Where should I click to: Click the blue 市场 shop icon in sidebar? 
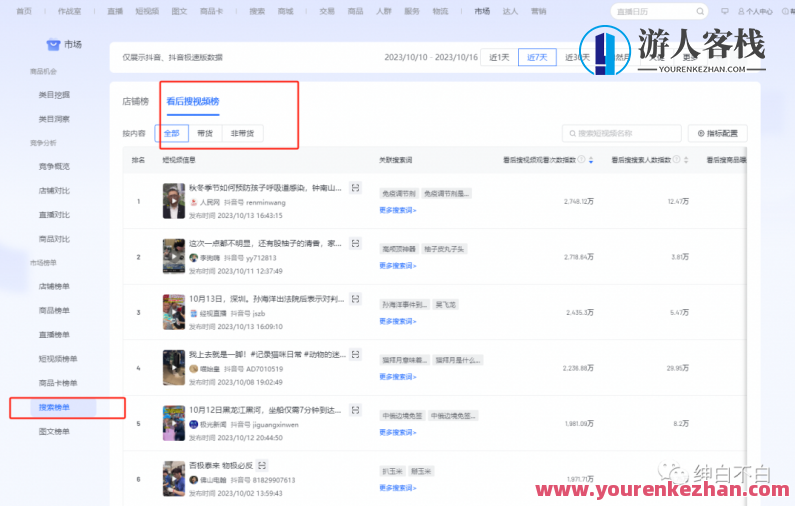click(x=53, y=45)
